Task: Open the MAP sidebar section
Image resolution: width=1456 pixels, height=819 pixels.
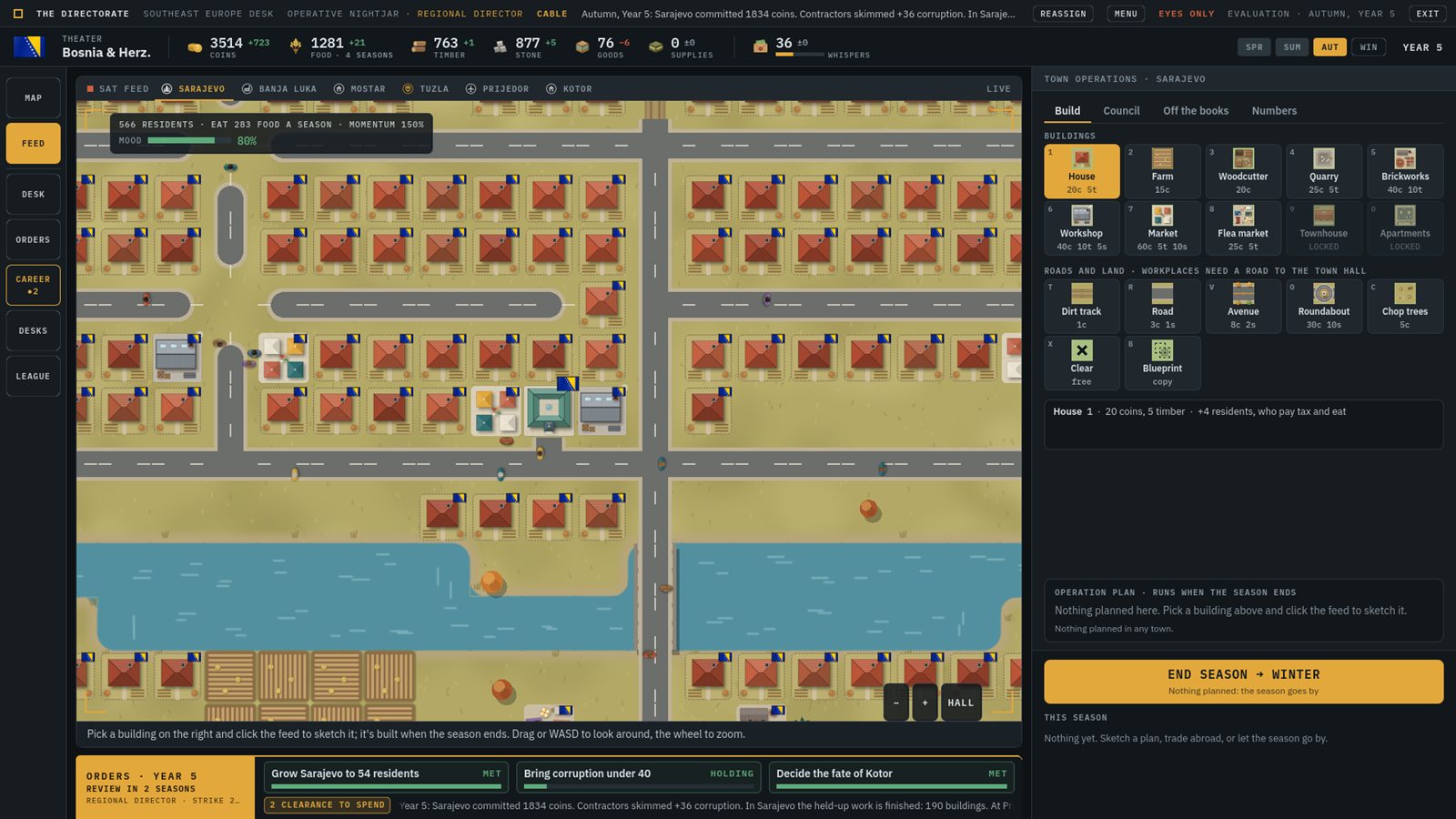Action: (x=33, y=98)
